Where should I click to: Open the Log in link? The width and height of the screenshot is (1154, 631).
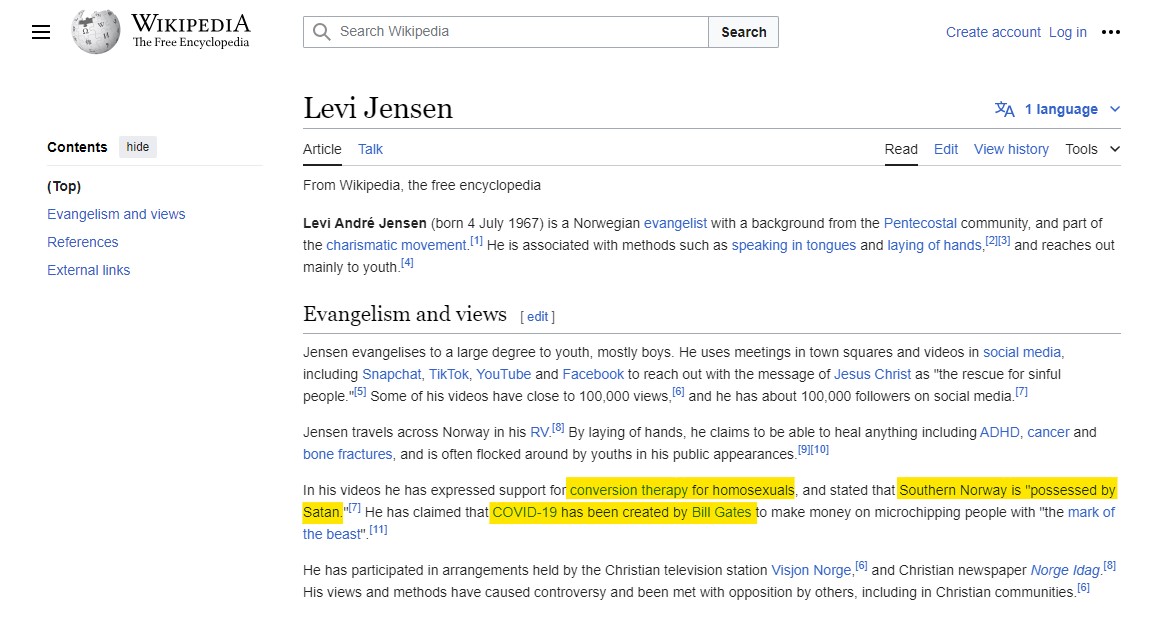1067,32
